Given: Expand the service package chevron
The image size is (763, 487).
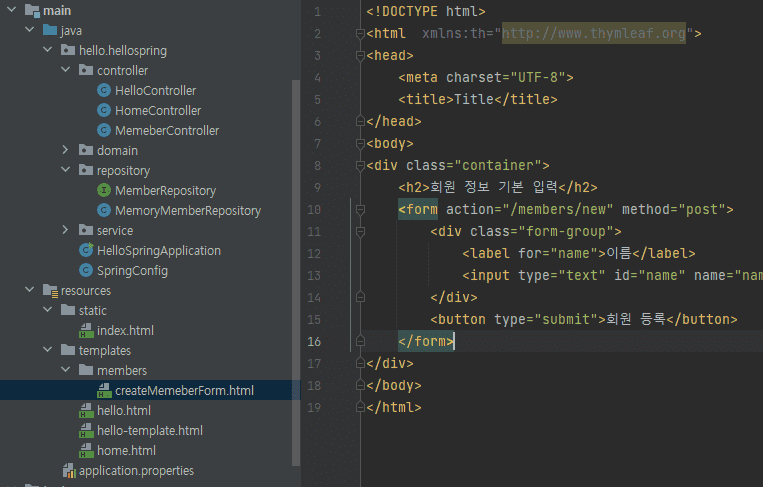Looking at the screenshot, I should pos(66,230).
